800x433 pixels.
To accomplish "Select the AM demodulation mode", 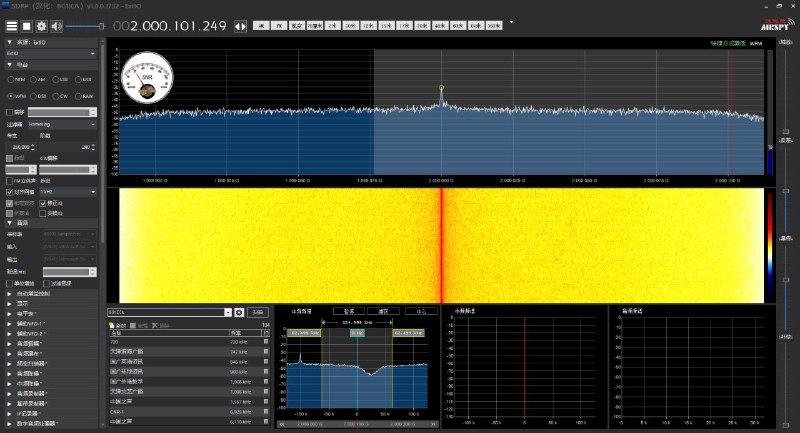I will [x=37, y=79].
